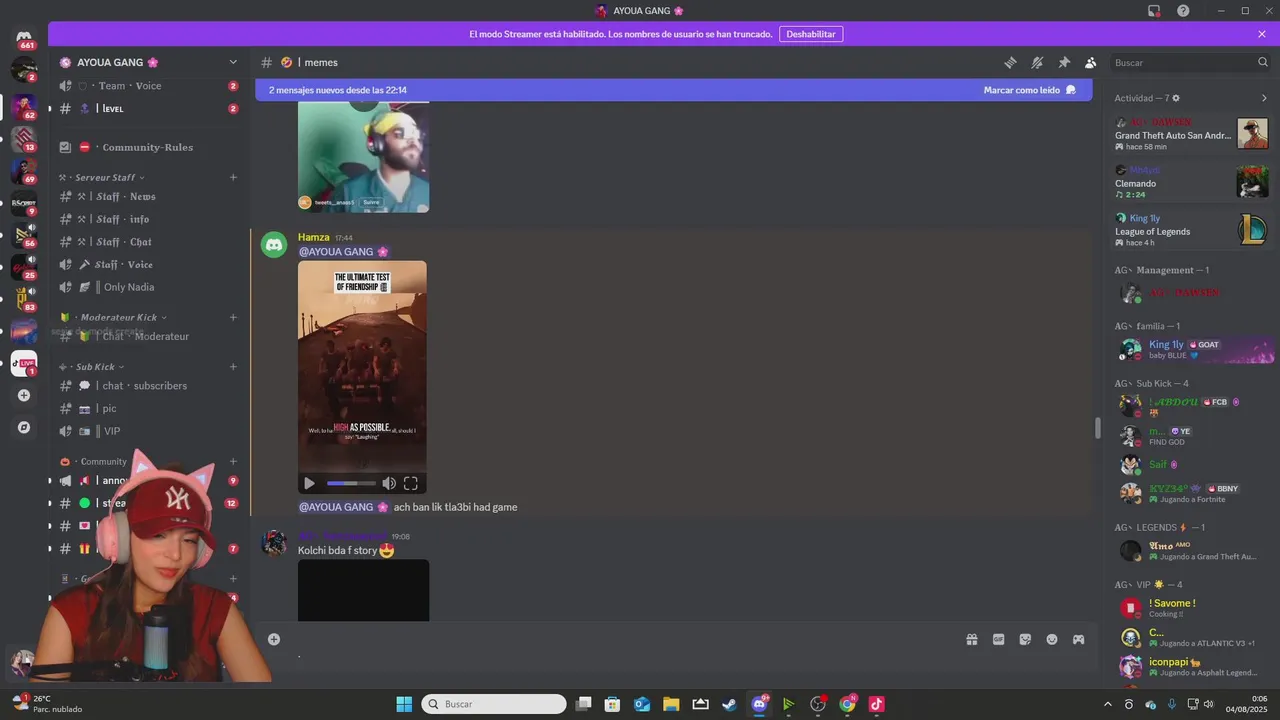Open Direct Messages home icon
The width and height of the screenshot is (1280, 720).
tap(24, 38)
